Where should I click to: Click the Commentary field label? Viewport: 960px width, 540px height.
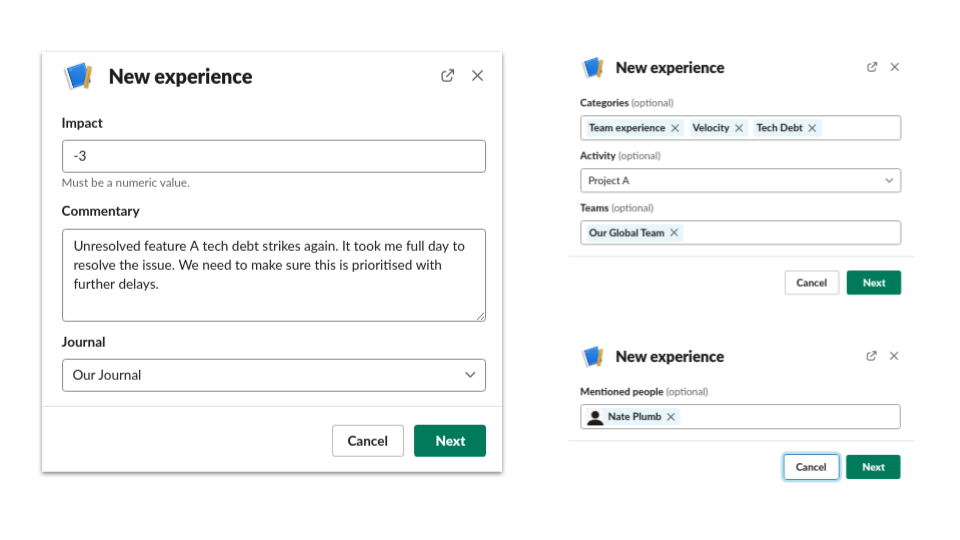100,211
